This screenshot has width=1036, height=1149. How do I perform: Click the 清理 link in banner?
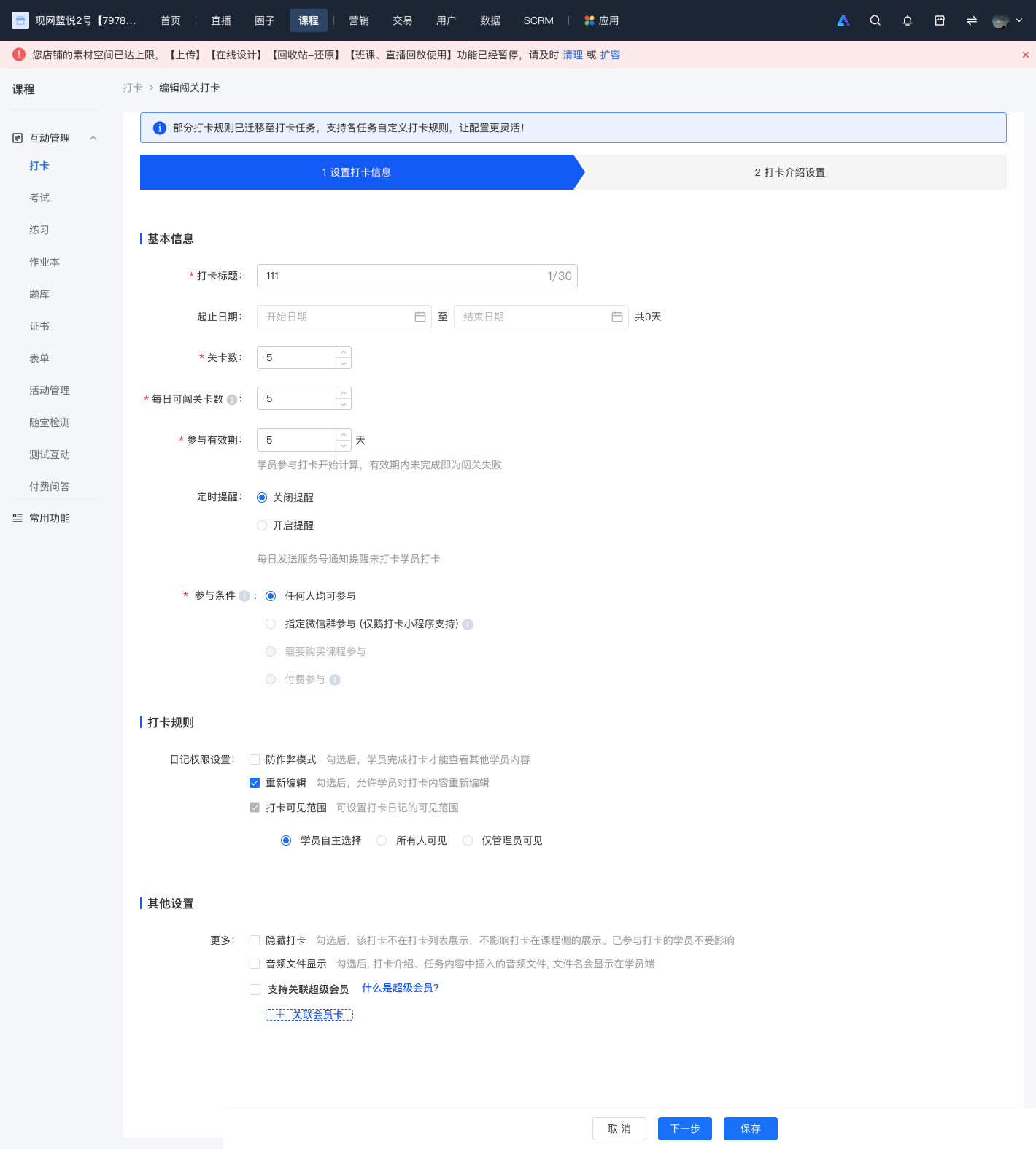573,55
